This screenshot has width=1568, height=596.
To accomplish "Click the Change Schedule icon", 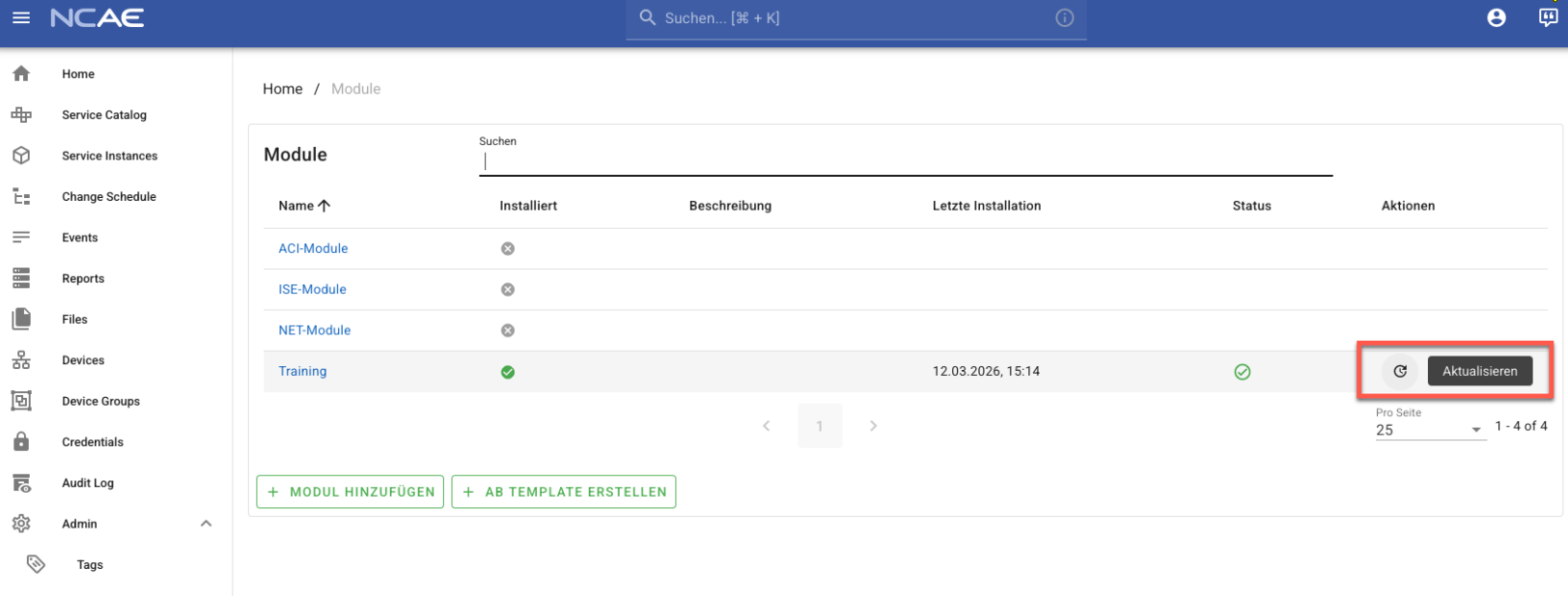I will 21,196.
